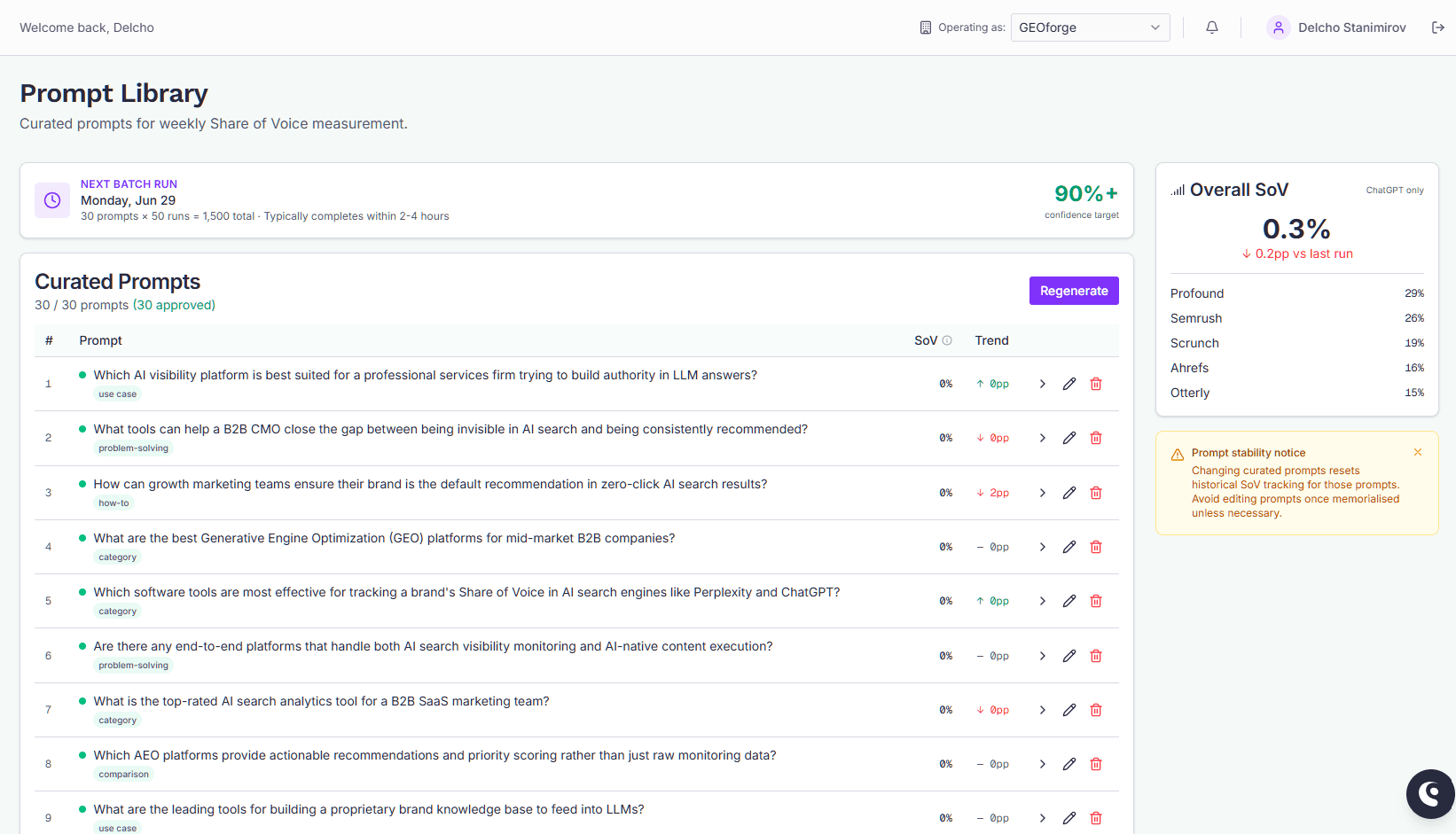
Task: Click the '2pp' trend value on prompt 3
Action: [999, 493]
